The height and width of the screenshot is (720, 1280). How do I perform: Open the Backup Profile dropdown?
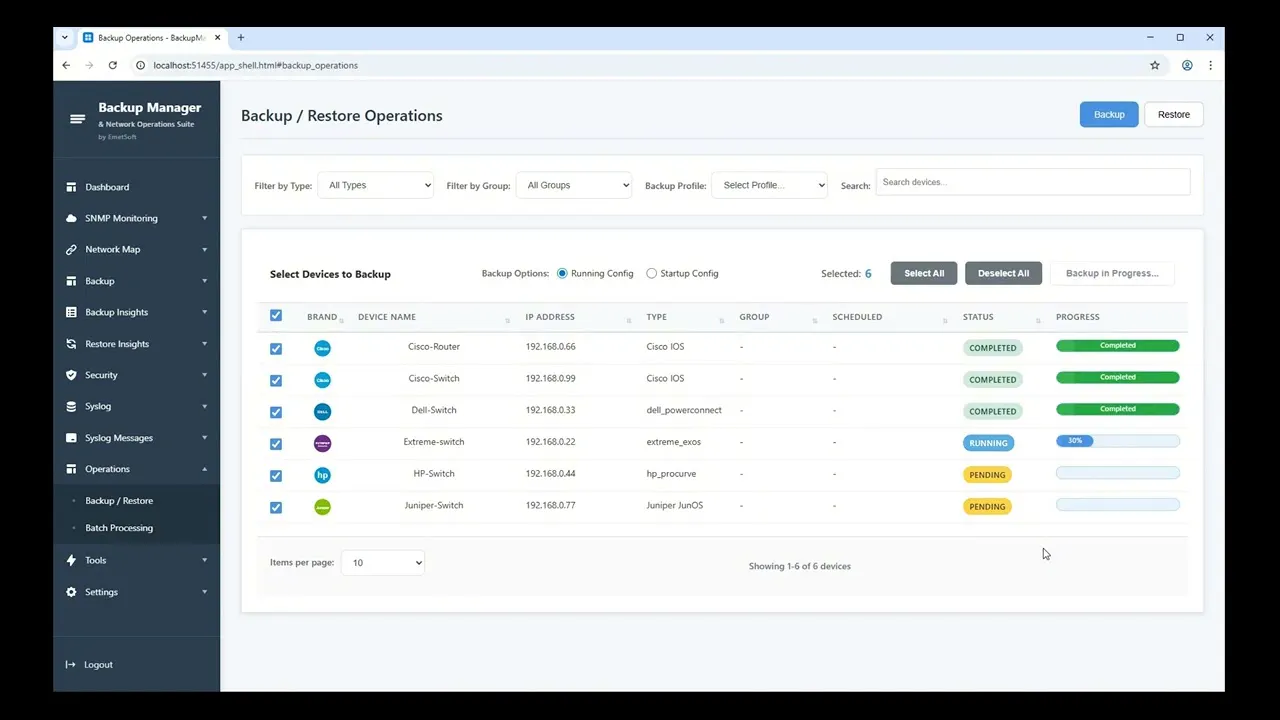[770, 185]
